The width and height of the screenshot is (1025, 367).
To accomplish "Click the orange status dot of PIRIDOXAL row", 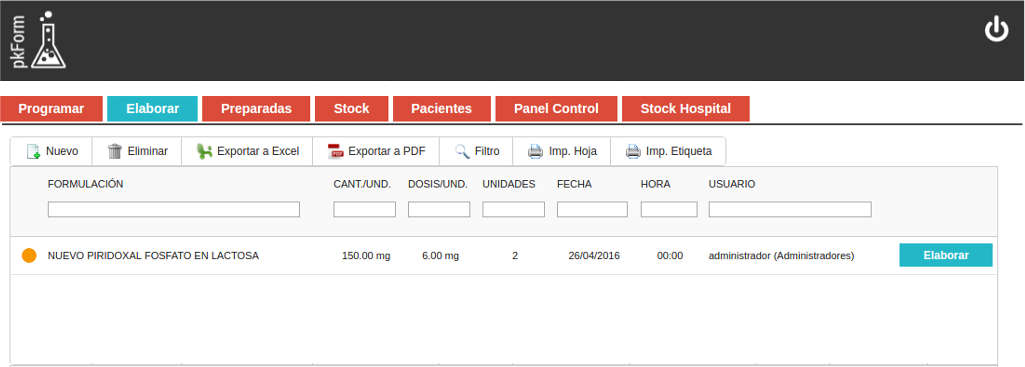I will 29,256.
